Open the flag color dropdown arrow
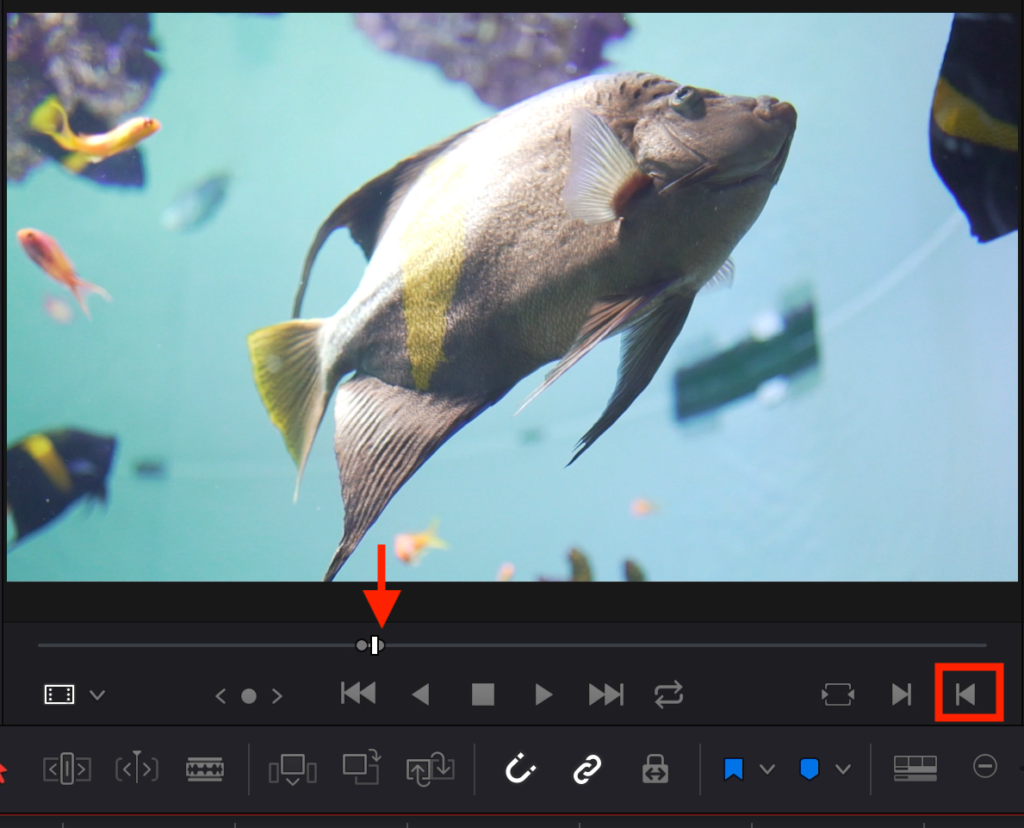Image resolution: width=1024 pixels, height=828 pixels. click(767, 769)
